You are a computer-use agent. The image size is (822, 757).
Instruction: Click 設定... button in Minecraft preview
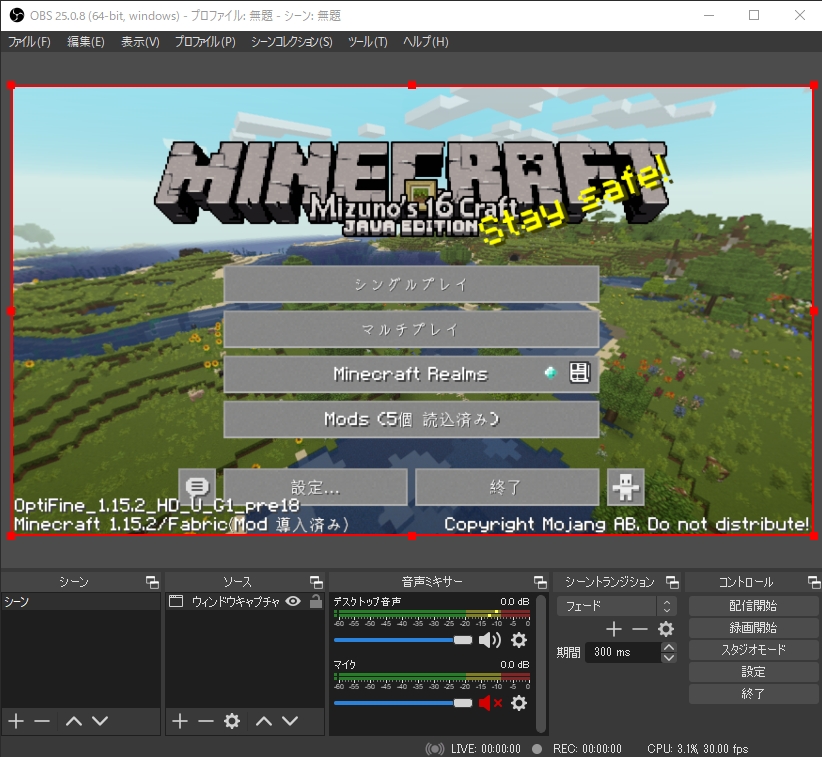point(316,487)
